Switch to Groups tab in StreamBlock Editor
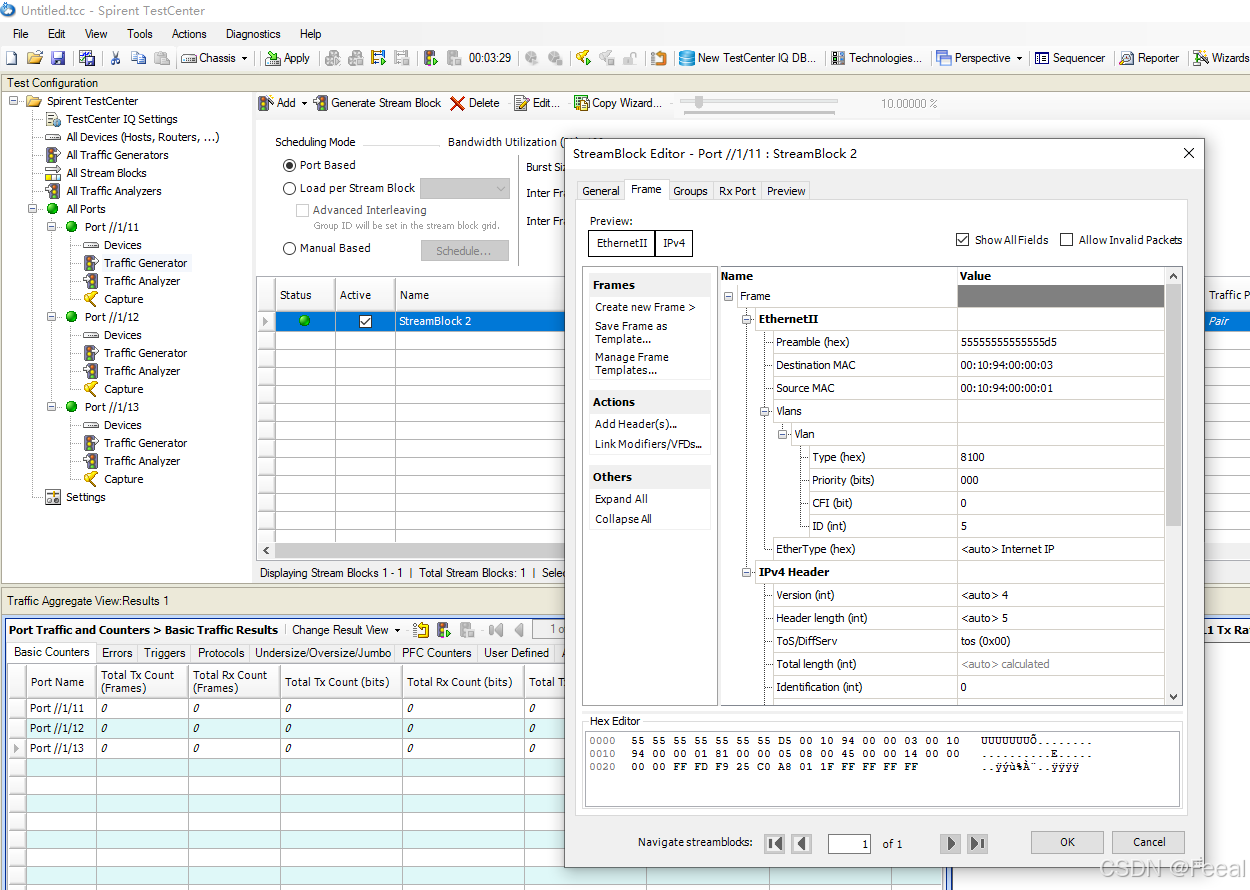The height and width of the screenshot is (890, 1250). pyautogui.click(x=690, y=191)
